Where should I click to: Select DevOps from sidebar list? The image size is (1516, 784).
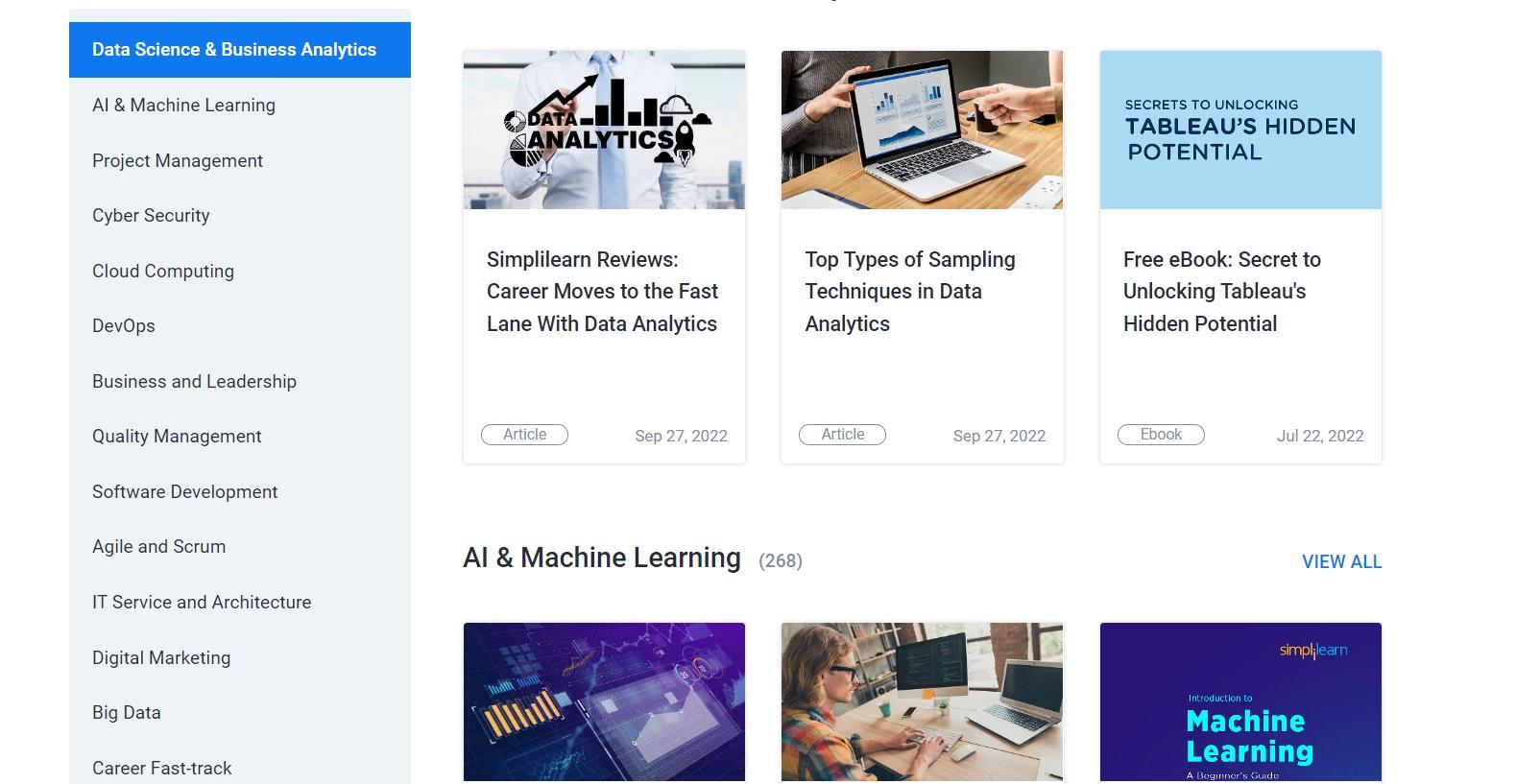239,326
